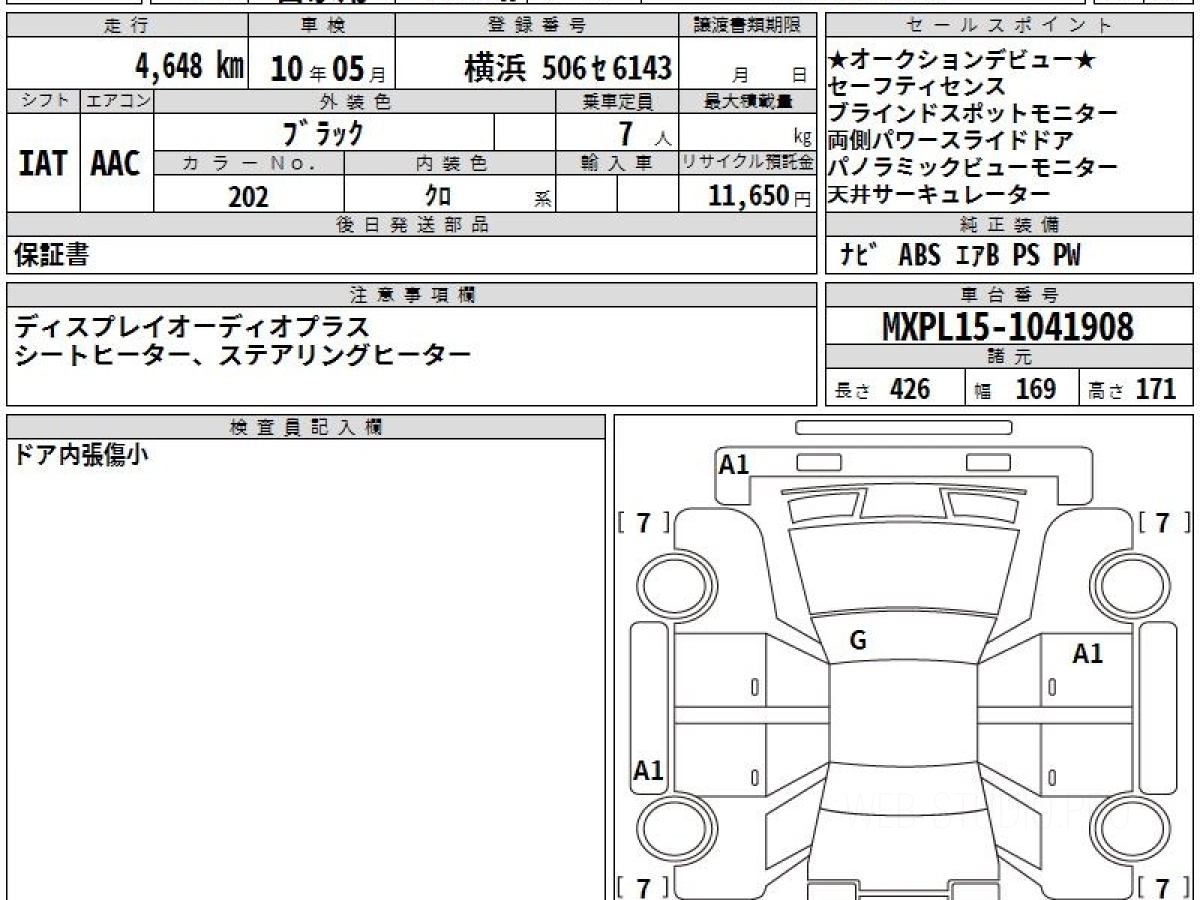Click the 最大積載量 header
The width and height of the screenshot is (1200, 900).
pyautogui.click(x=749, y=101)
